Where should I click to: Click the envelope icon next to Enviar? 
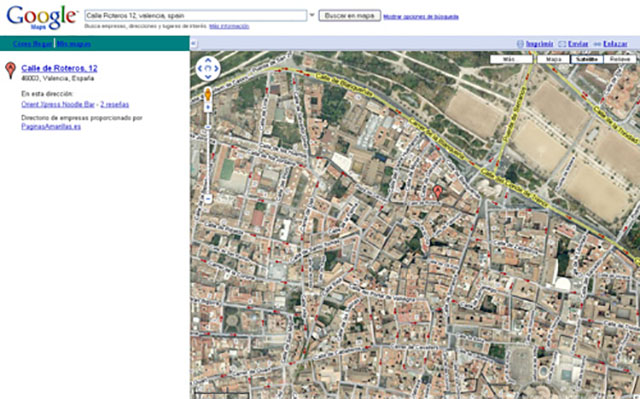[x=562, y=44]
